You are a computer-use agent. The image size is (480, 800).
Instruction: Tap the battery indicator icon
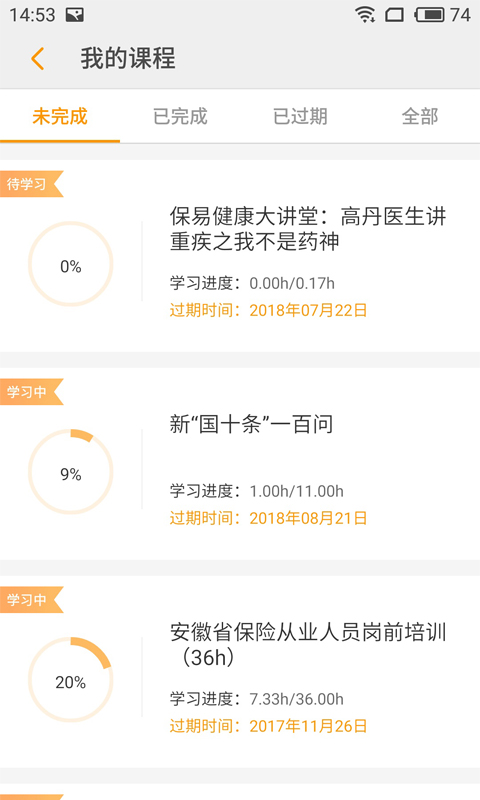click(x=430, y=14)
